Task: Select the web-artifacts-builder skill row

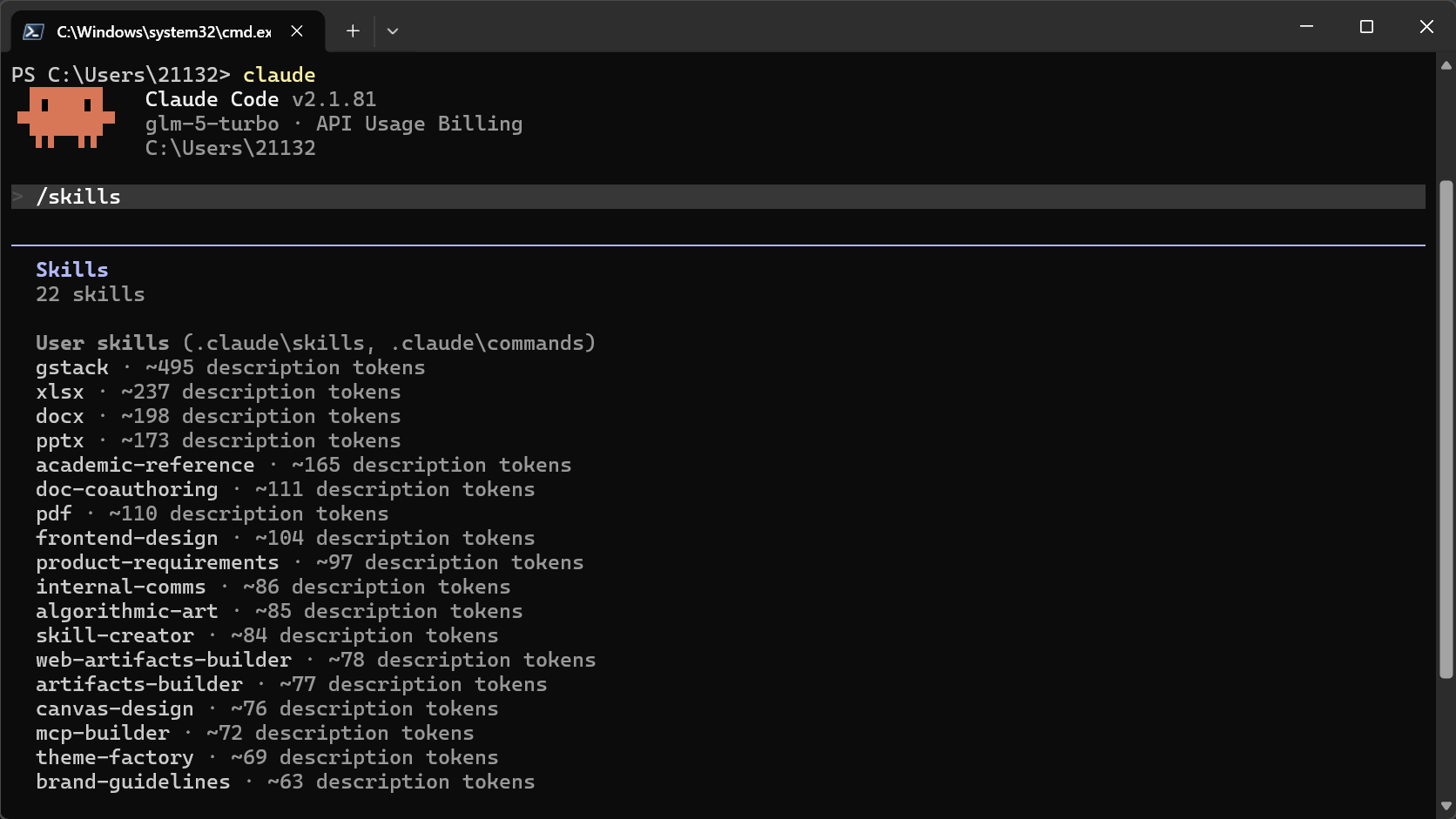Action: point(316,660)
